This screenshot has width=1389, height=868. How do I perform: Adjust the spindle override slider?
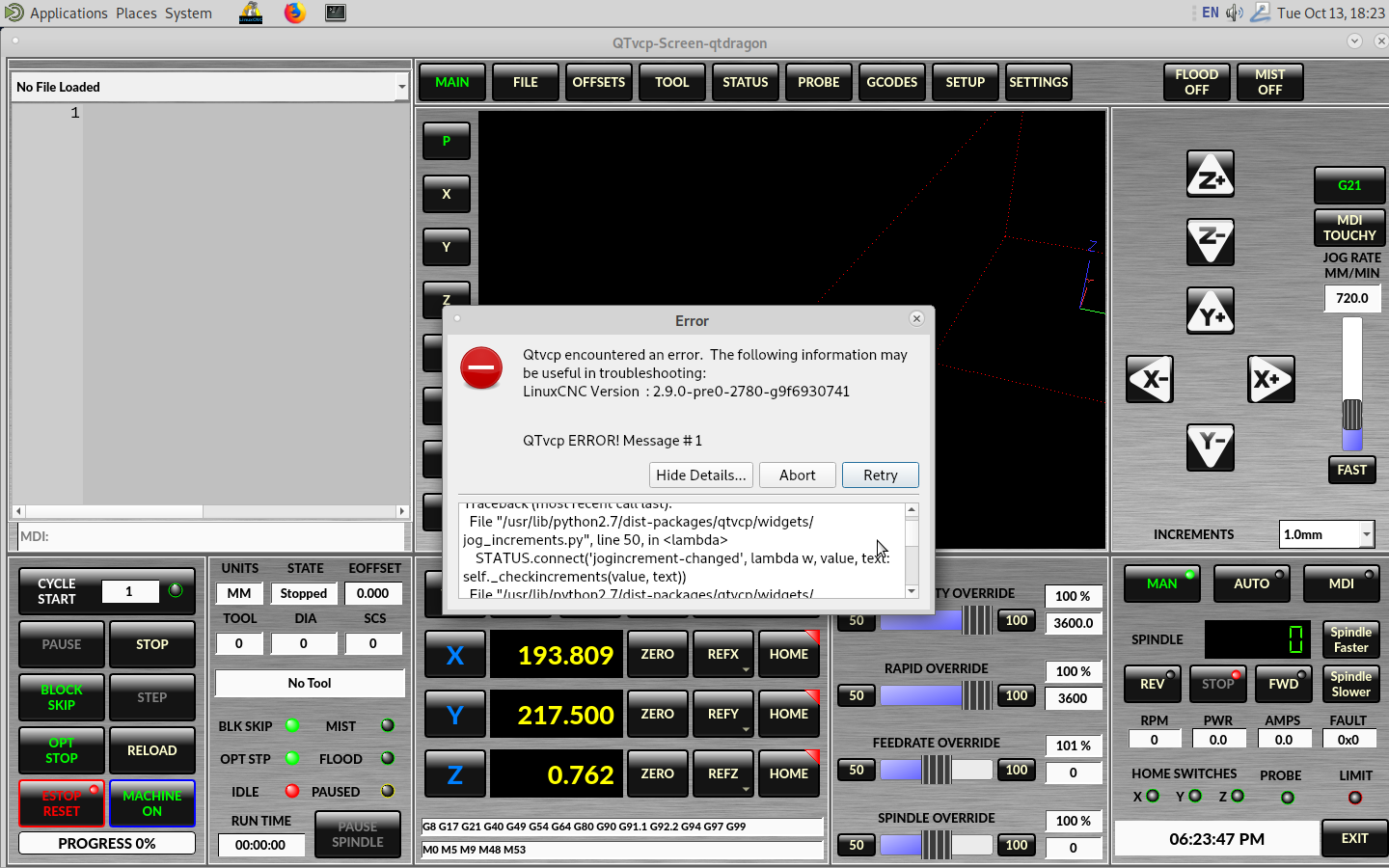click(x=937, y=845)
